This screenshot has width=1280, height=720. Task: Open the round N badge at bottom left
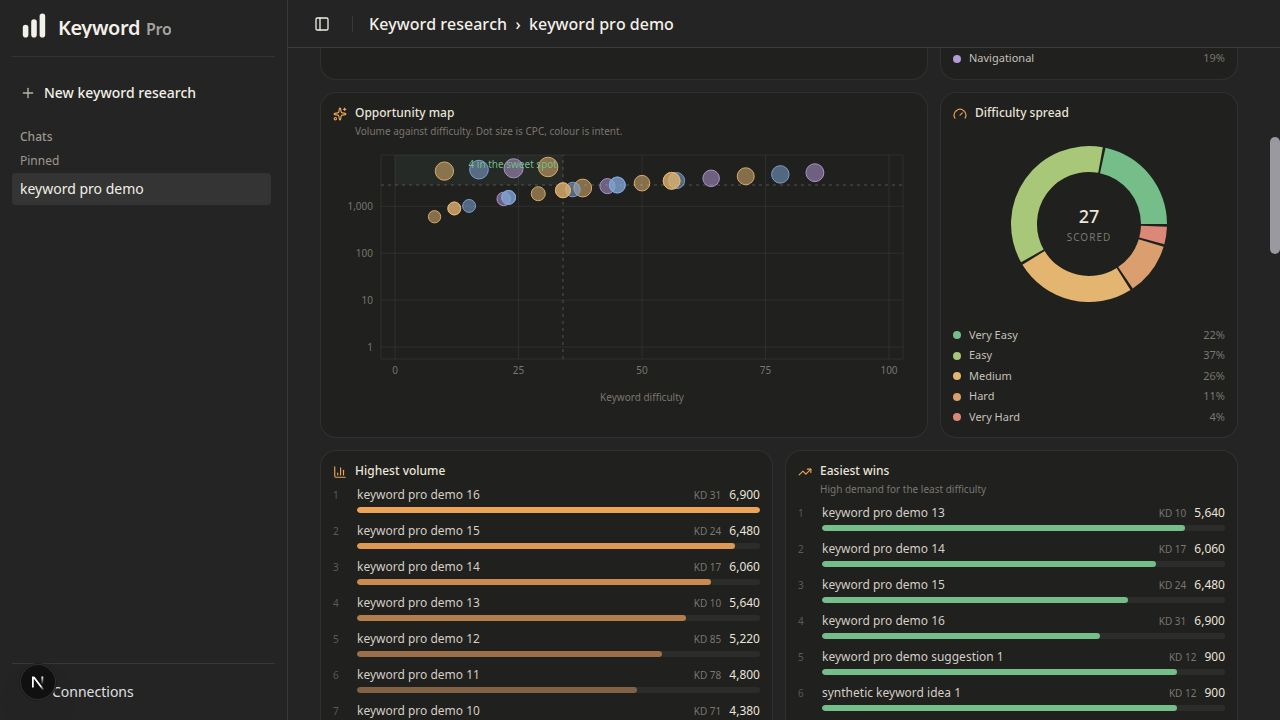tap(37, 683)
